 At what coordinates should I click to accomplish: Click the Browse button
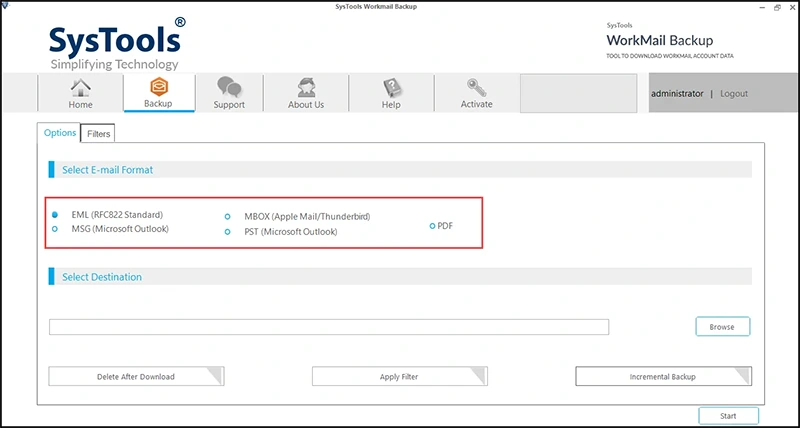coord(722,327)
